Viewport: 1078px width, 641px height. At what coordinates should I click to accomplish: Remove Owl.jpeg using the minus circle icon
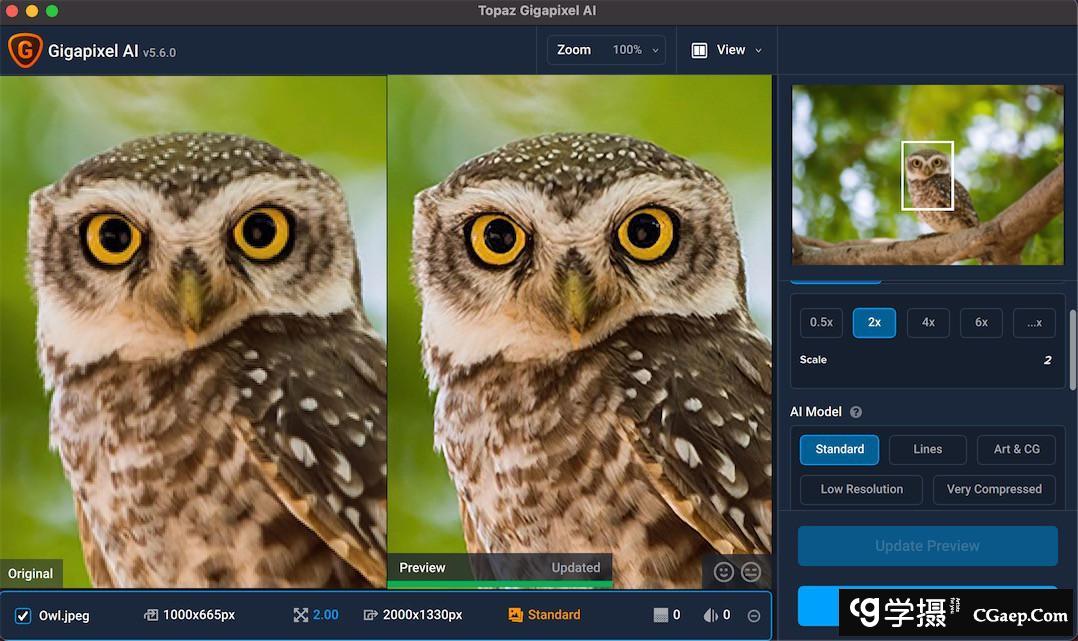coord(754,616)
